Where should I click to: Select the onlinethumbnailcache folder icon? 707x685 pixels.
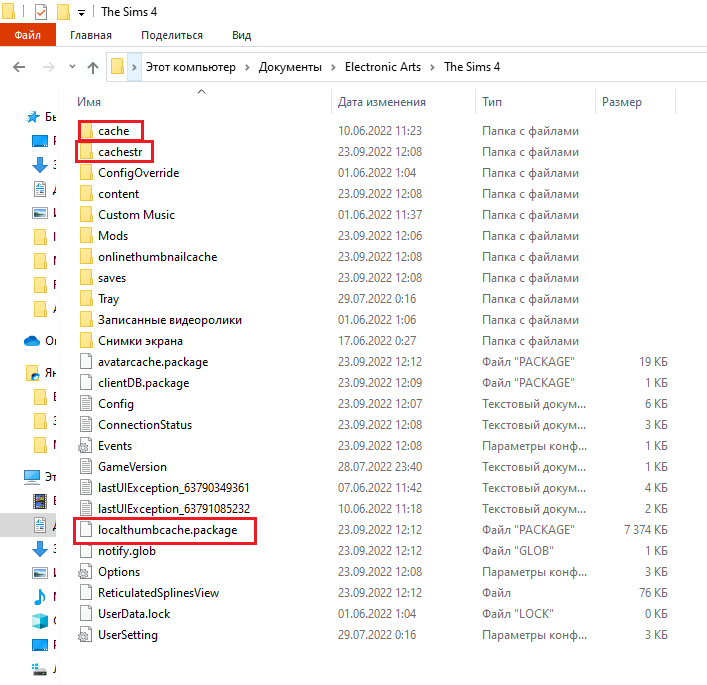(x=87, y=257)
